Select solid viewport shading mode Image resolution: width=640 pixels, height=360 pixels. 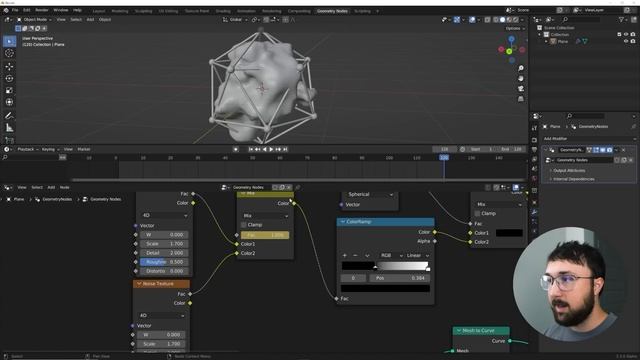coord(502,20)
